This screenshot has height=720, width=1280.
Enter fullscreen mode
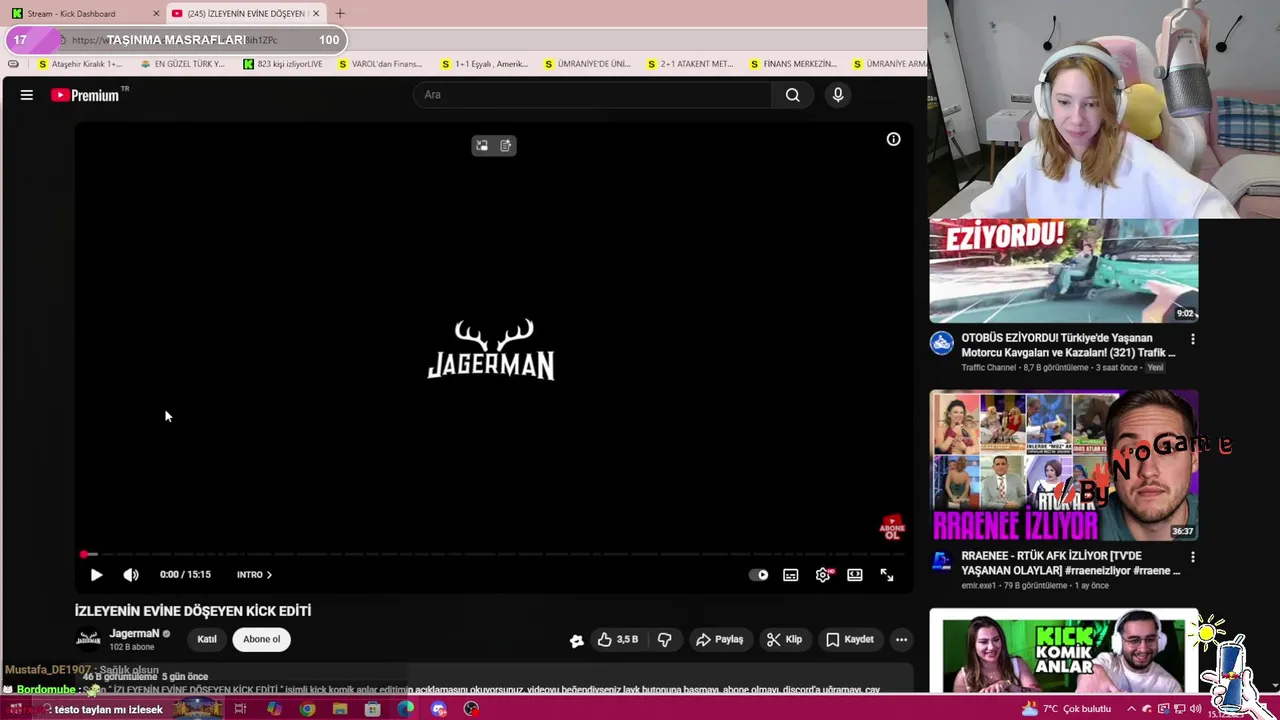tap(887, 575)
